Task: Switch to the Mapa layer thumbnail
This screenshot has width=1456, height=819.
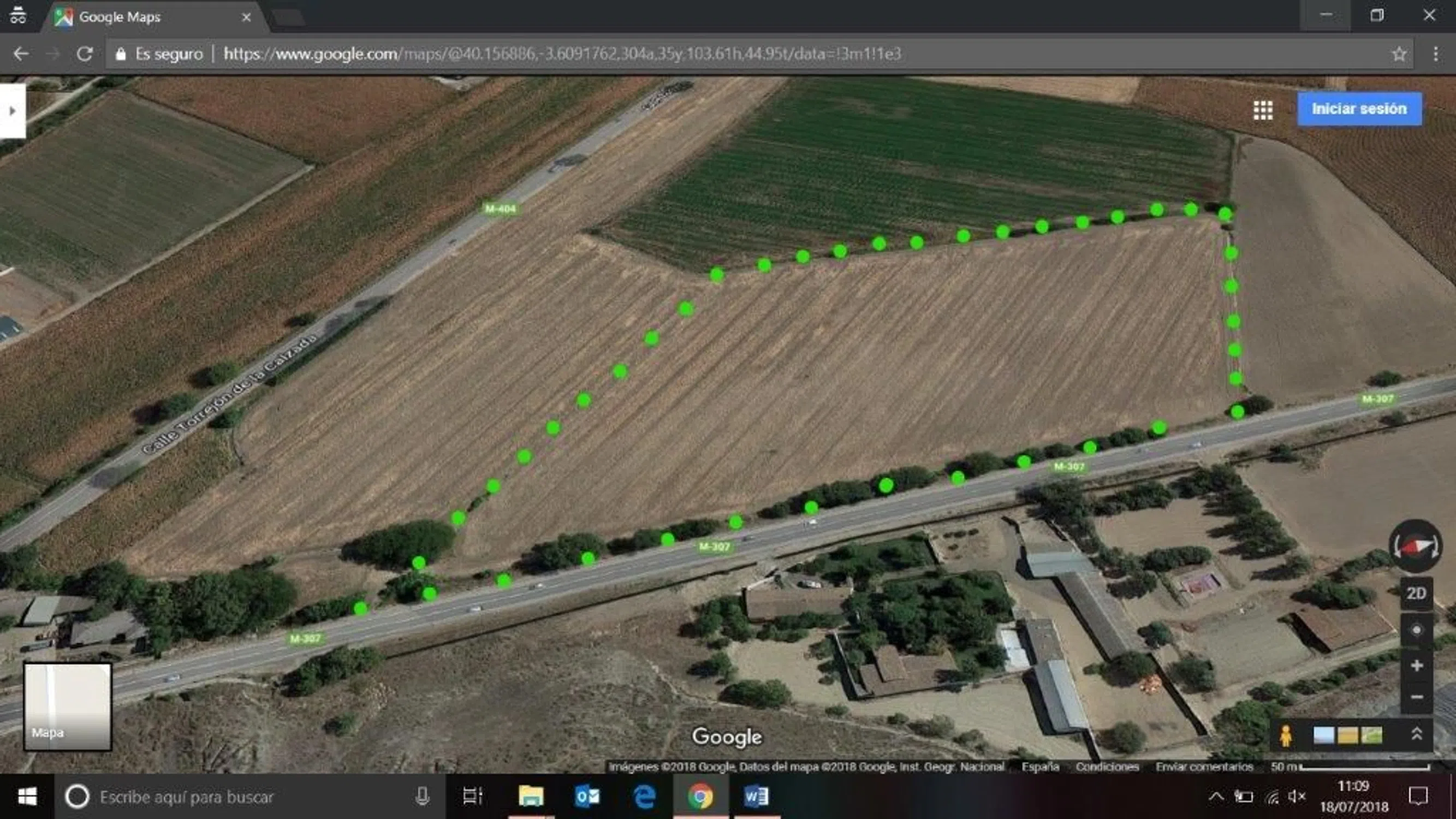Action: [67, 707]
